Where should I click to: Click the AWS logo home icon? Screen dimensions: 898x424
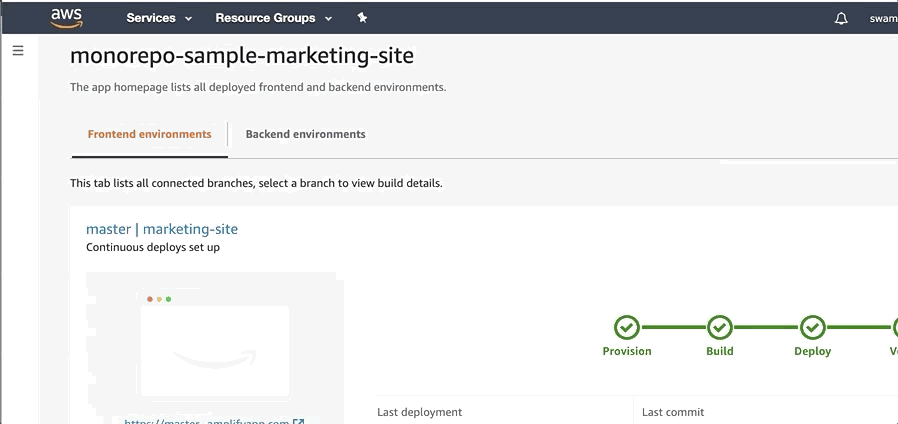pyautogui.click(x=66, y=18)
